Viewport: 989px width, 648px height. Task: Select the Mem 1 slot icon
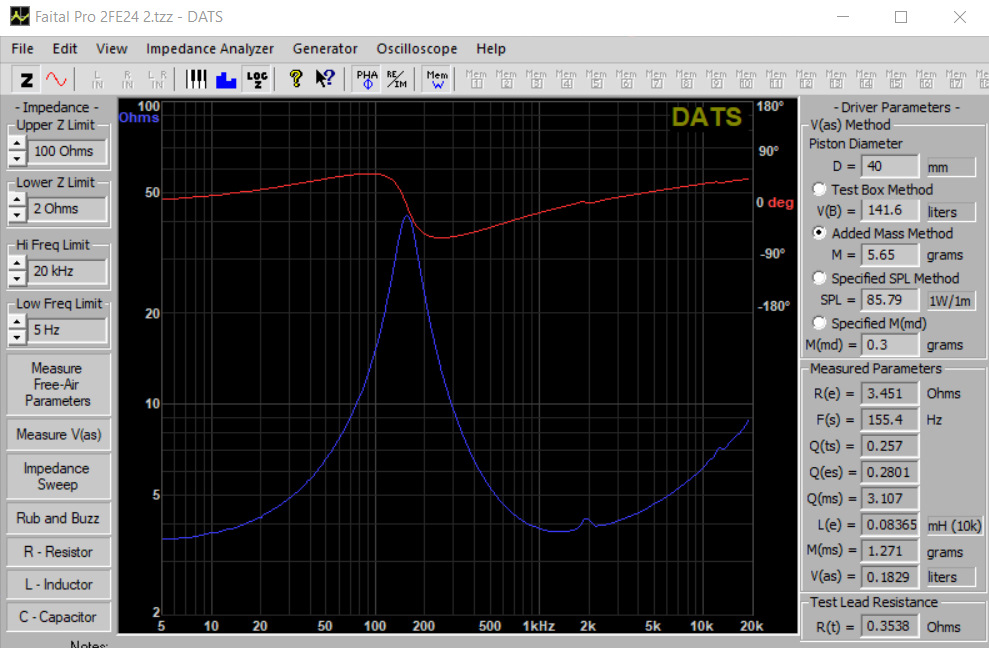(476, 80)
